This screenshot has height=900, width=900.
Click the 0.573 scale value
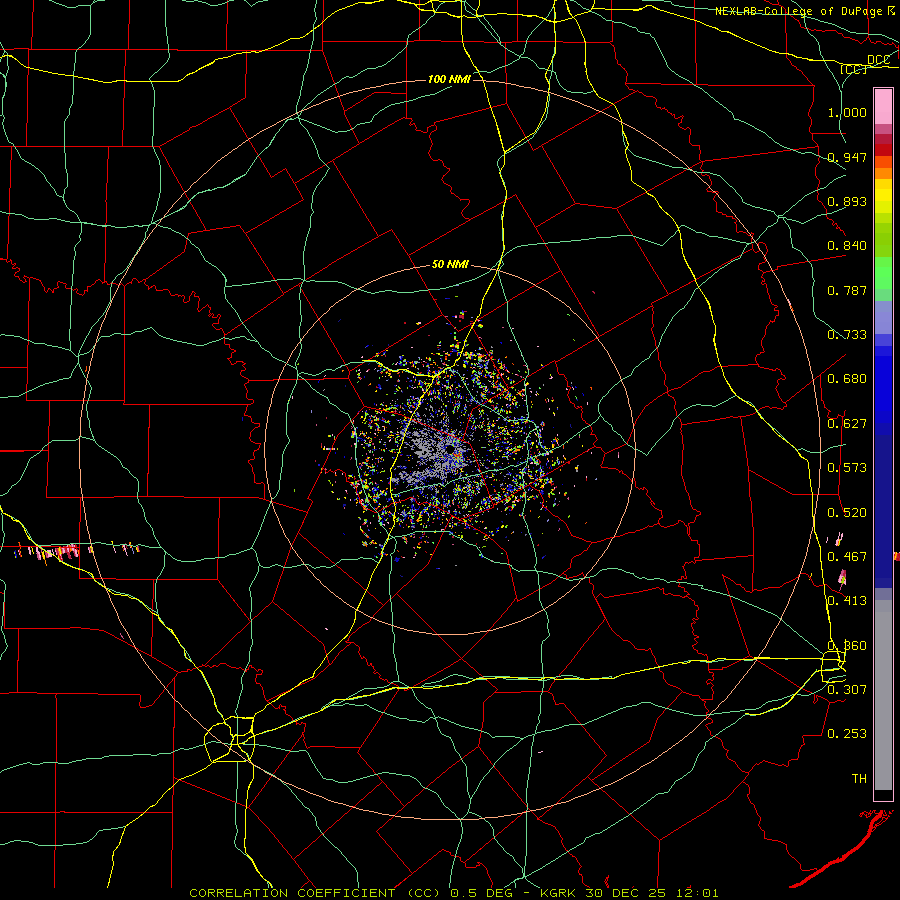[847, 468]
